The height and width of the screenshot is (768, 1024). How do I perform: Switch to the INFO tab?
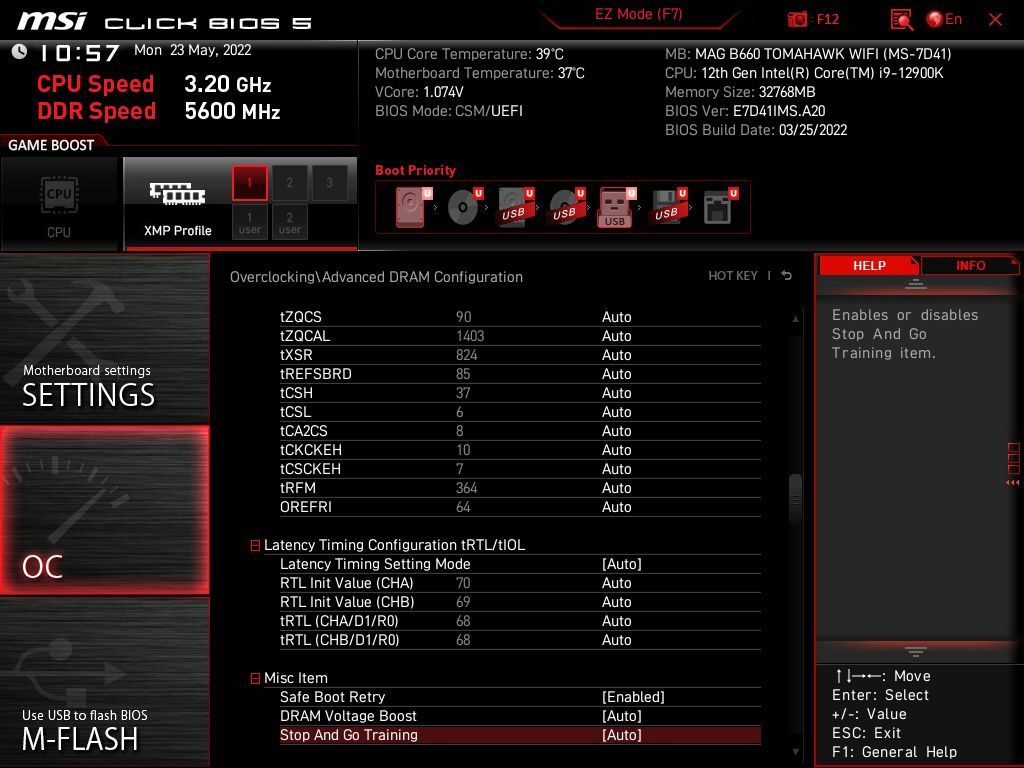pos(970,265)
